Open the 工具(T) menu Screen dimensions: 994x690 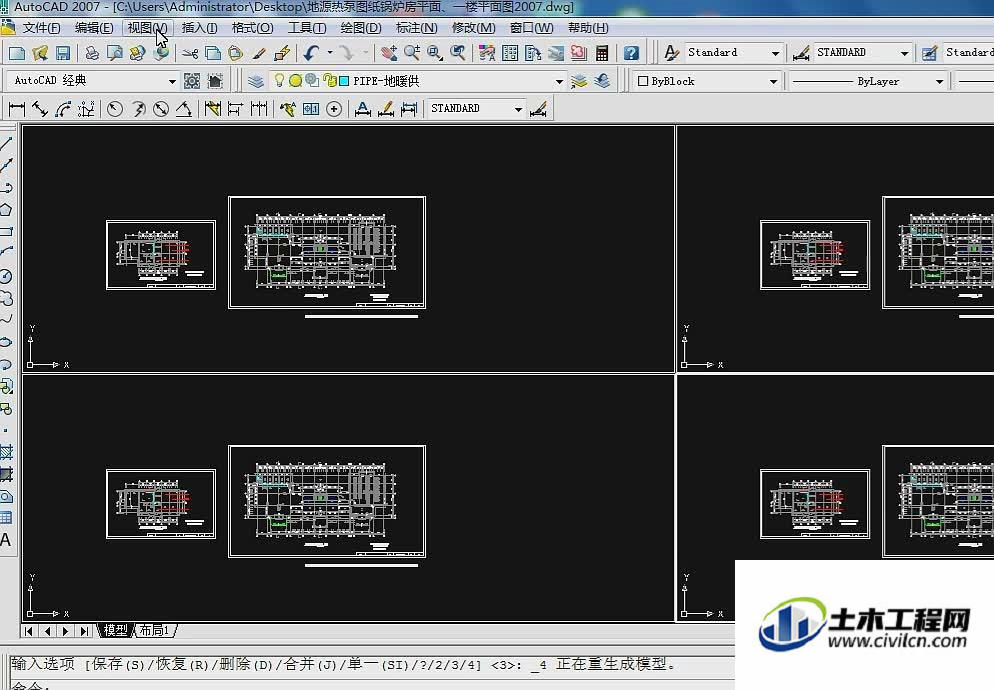point(307,28)
